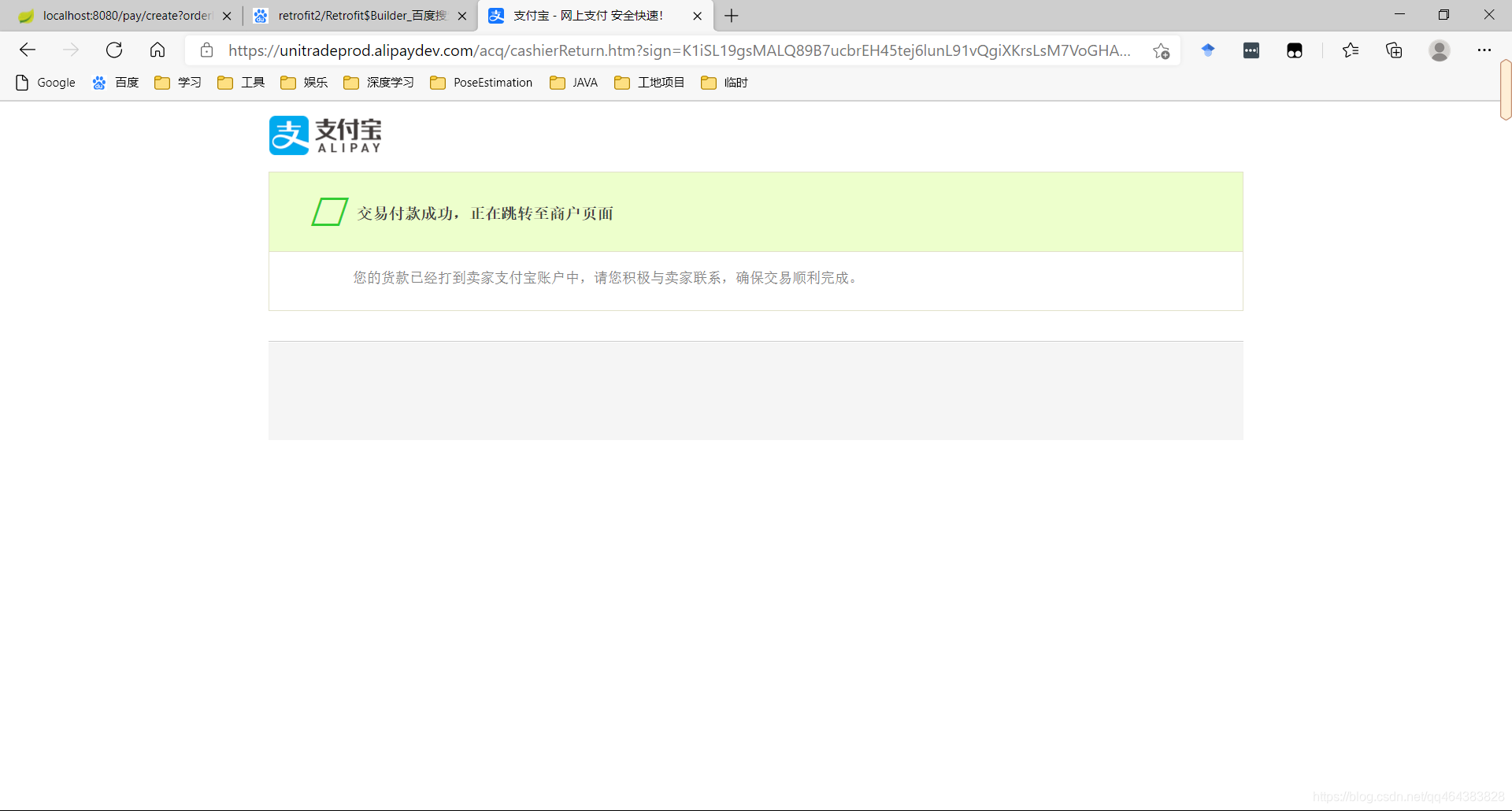The image size is (1512, 811).
Task: Click the browser forward arrow
Action: 71,50
